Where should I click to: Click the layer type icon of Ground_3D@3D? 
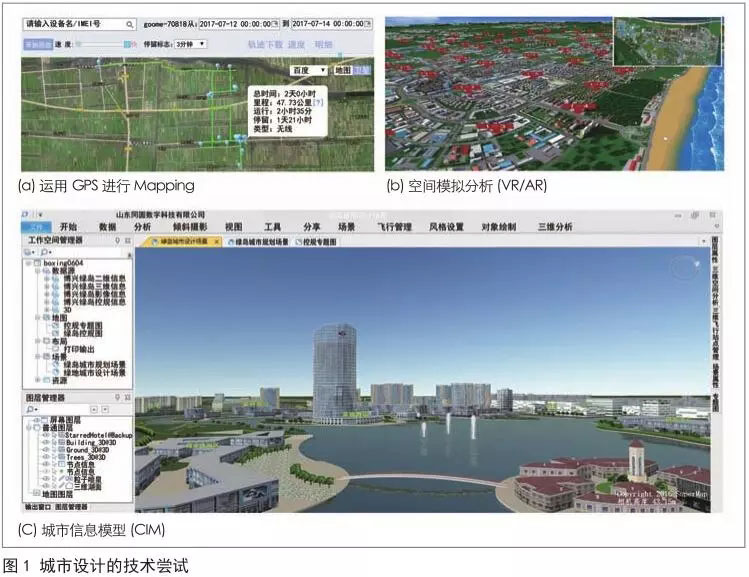(62, 450)
